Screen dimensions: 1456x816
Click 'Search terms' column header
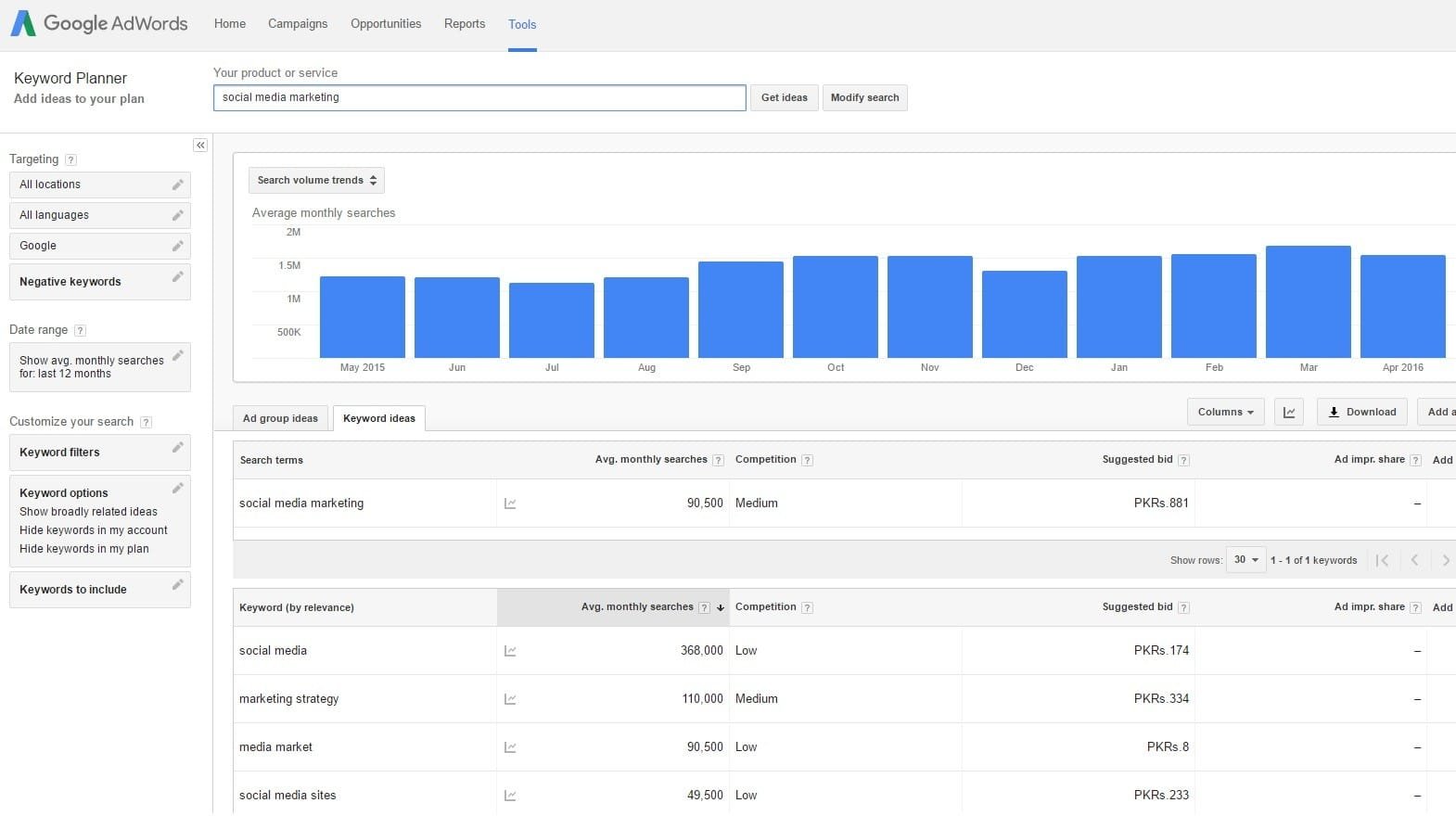272,461
